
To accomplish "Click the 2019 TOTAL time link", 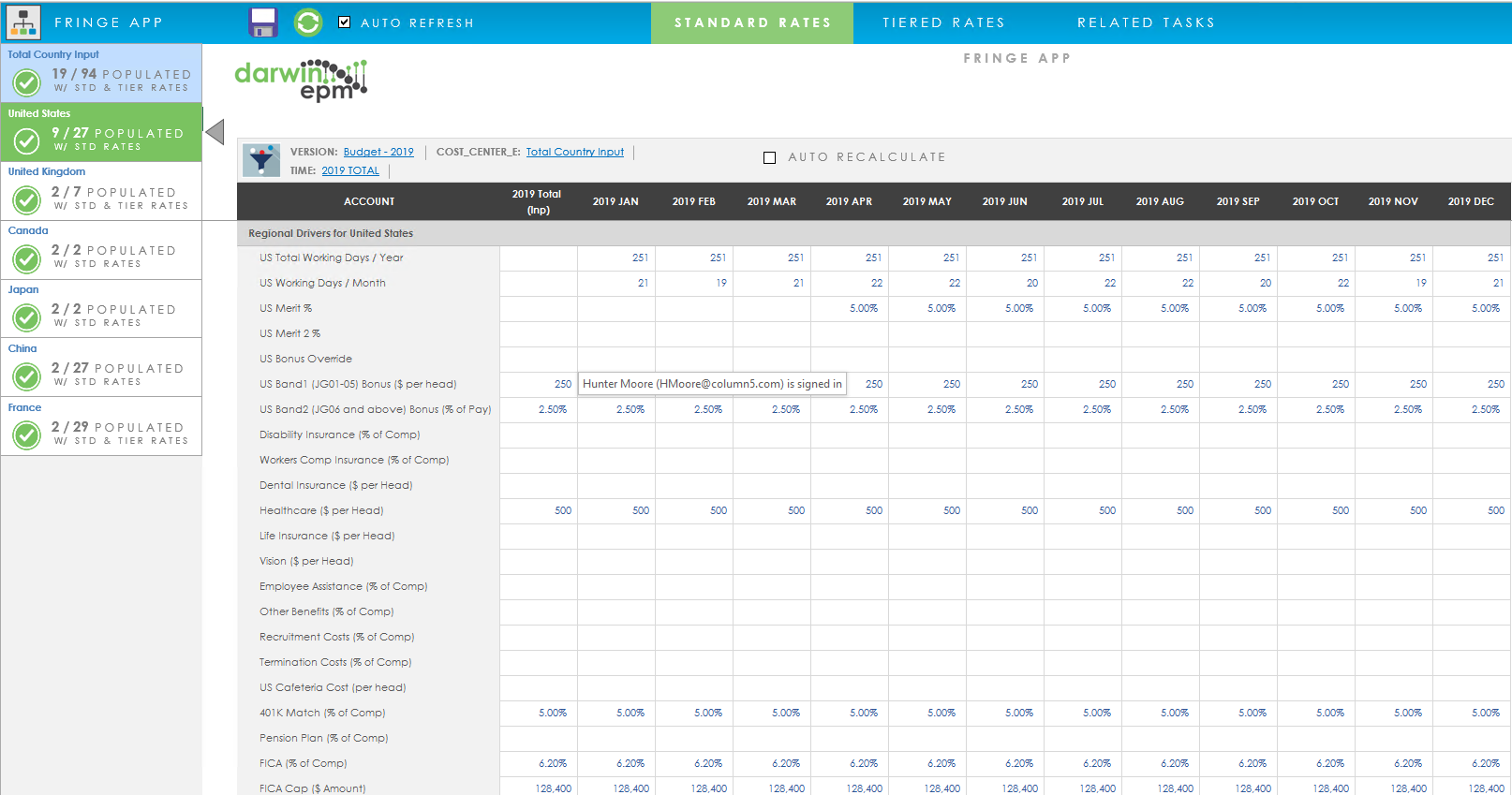I will 350,170.
